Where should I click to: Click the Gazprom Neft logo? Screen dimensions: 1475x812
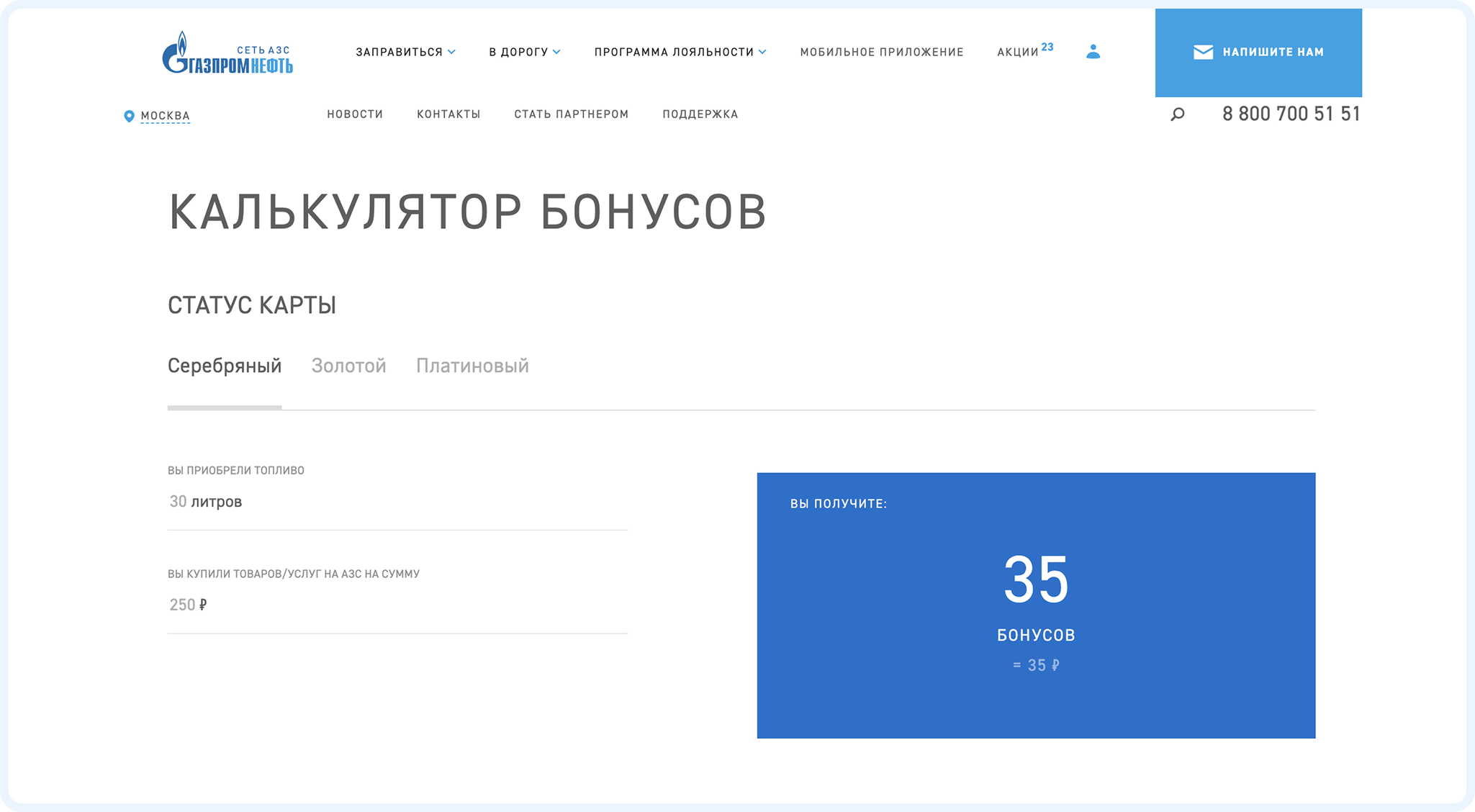point(227,53)
